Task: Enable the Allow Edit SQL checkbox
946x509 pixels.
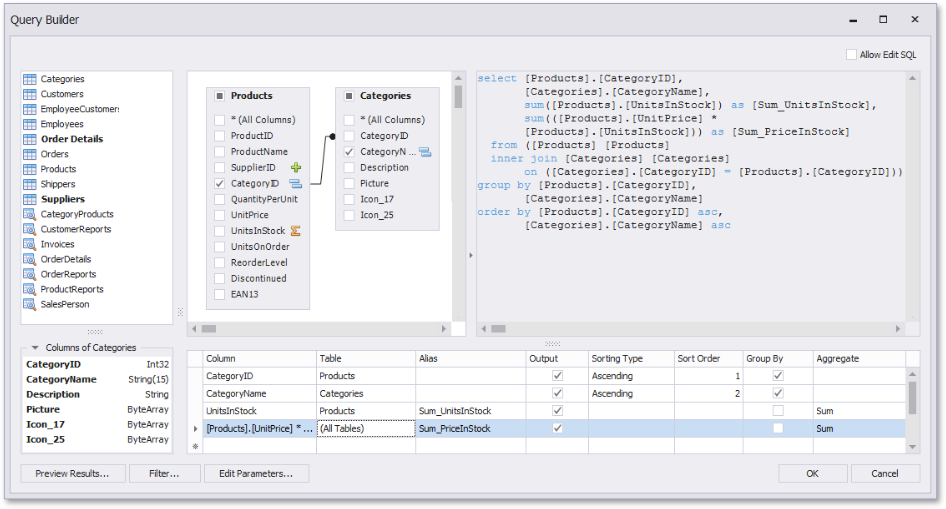Action: [x=851, y=55]
